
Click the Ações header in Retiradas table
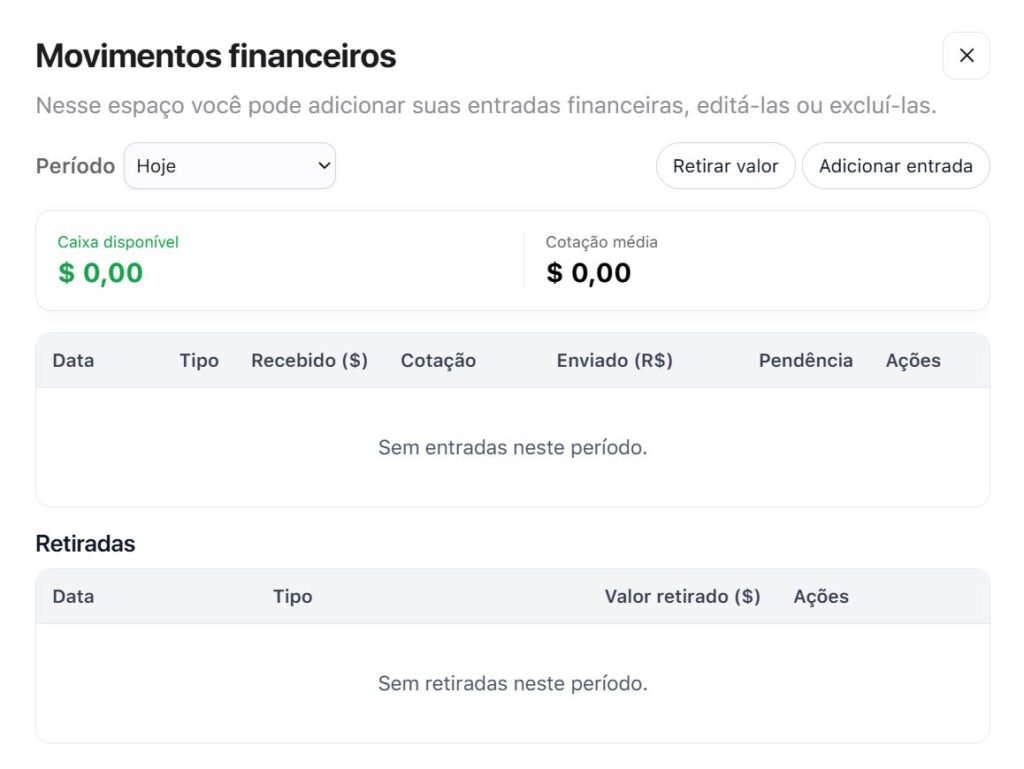(x=821, y=597)
